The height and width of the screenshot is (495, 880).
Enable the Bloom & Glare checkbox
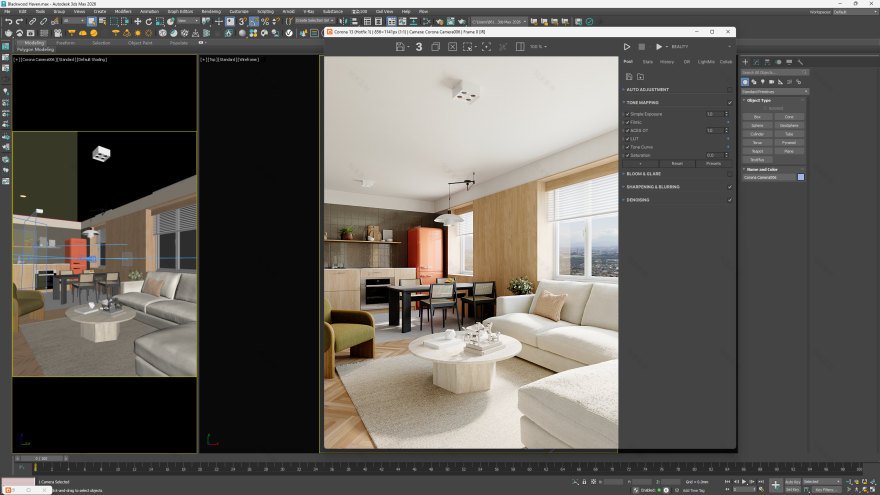point(730,174)
